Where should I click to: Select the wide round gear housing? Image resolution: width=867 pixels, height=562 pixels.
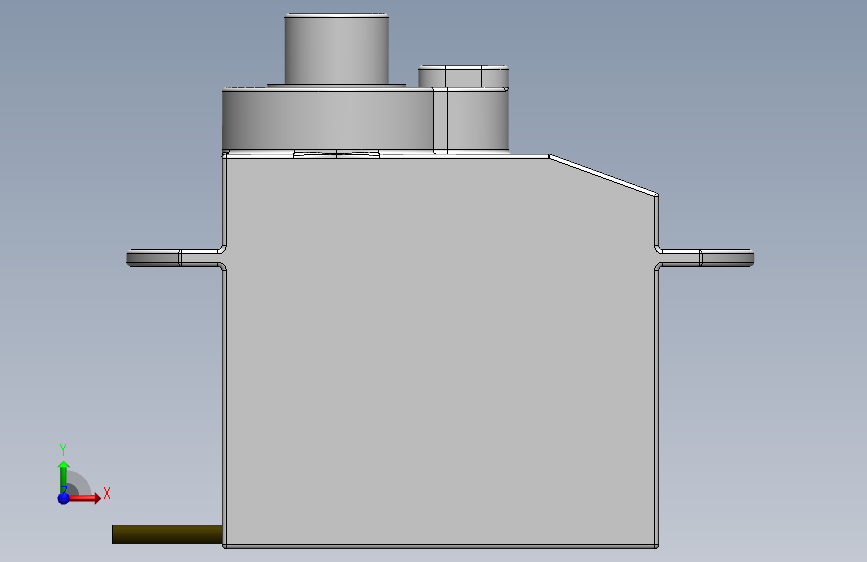coord(328,118)
